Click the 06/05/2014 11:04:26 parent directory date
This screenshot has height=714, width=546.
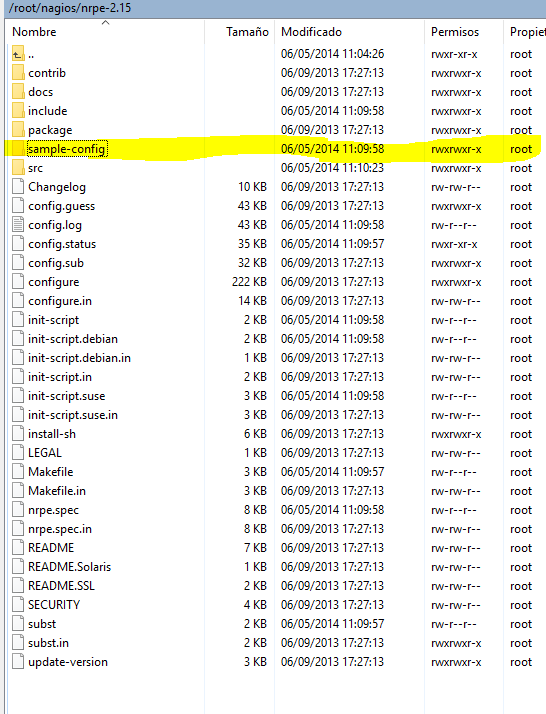pos(332,54)
